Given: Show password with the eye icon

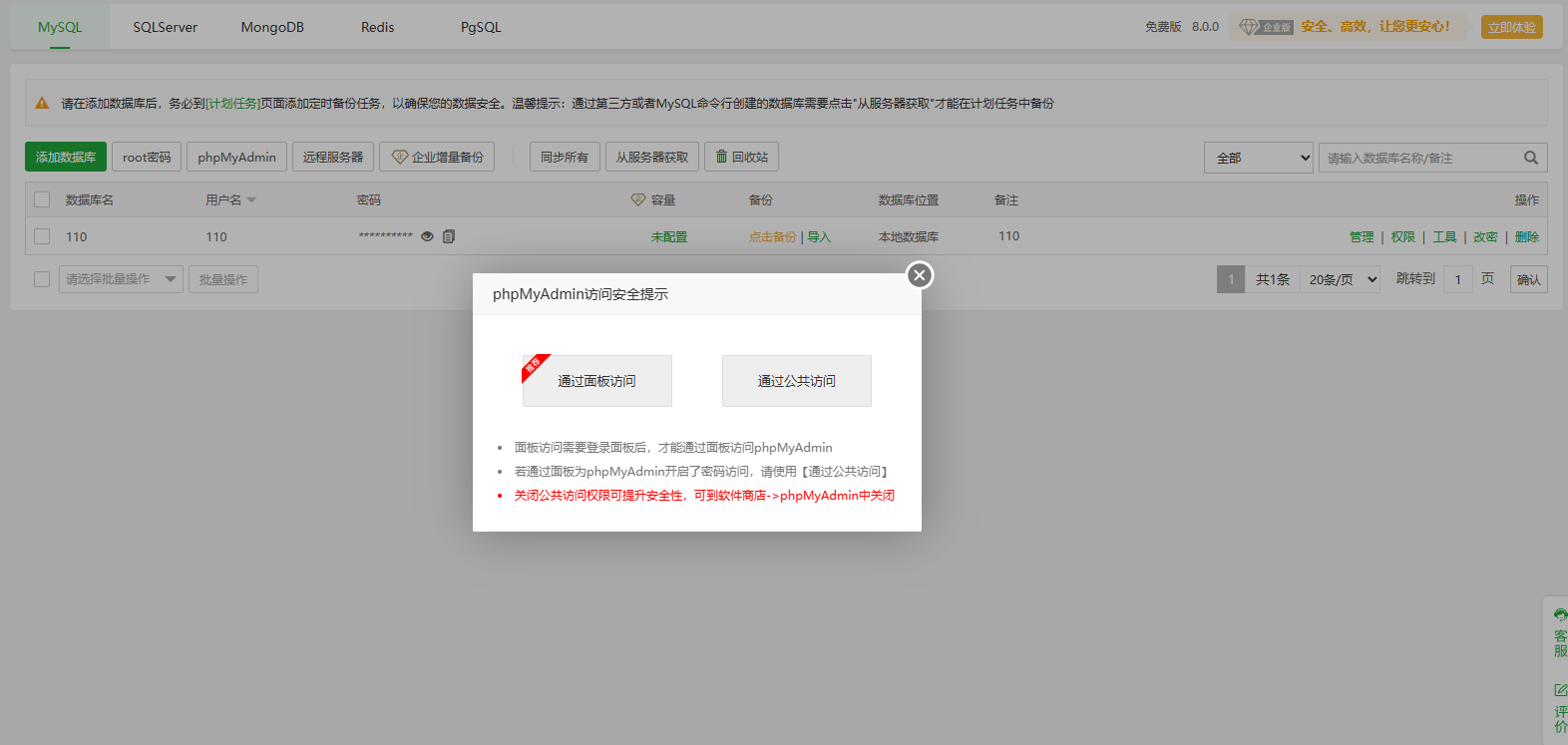Looking at the screenshot, I should pos(427,236).
